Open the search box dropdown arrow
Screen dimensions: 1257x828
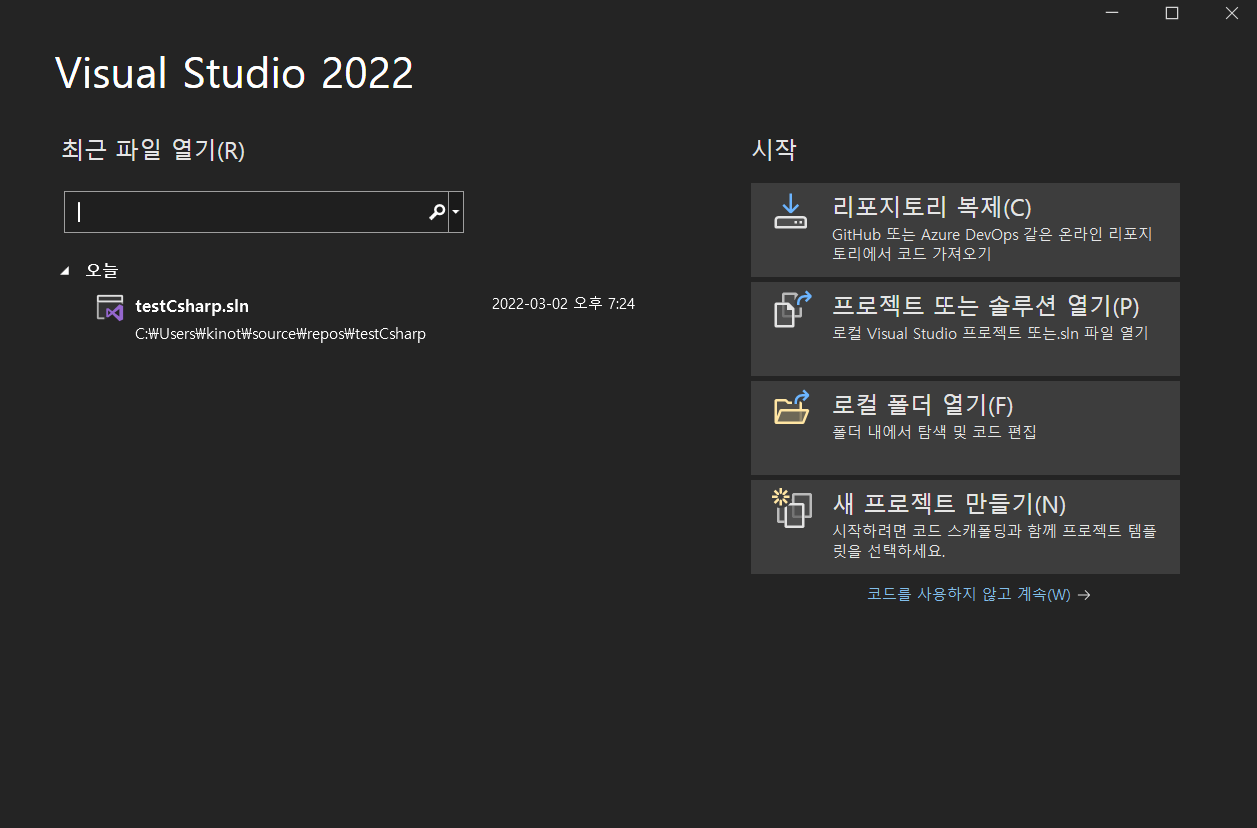point(456,212)
